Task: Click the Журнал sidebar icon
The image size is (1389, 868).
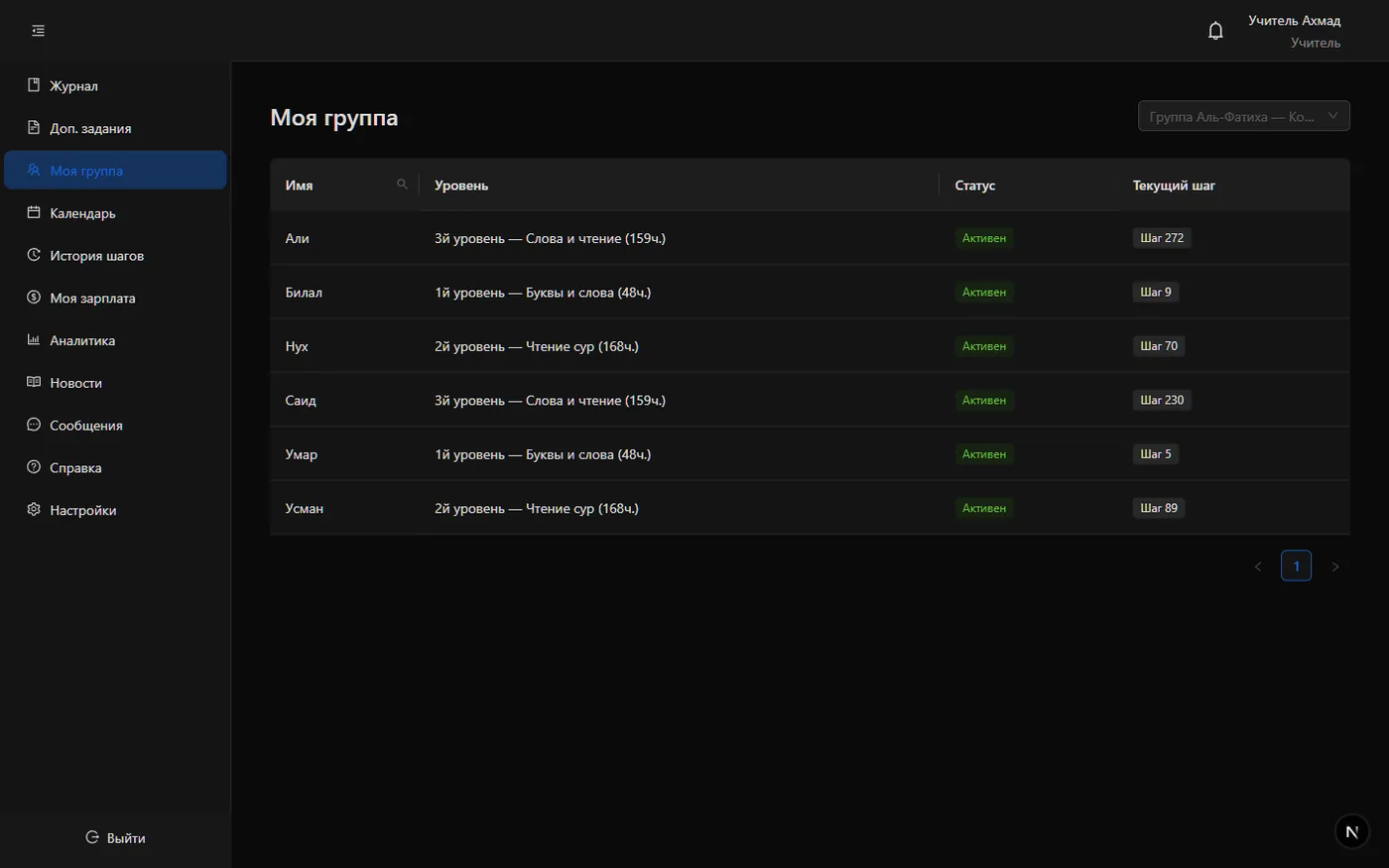Action: click(x=34, y=85)
